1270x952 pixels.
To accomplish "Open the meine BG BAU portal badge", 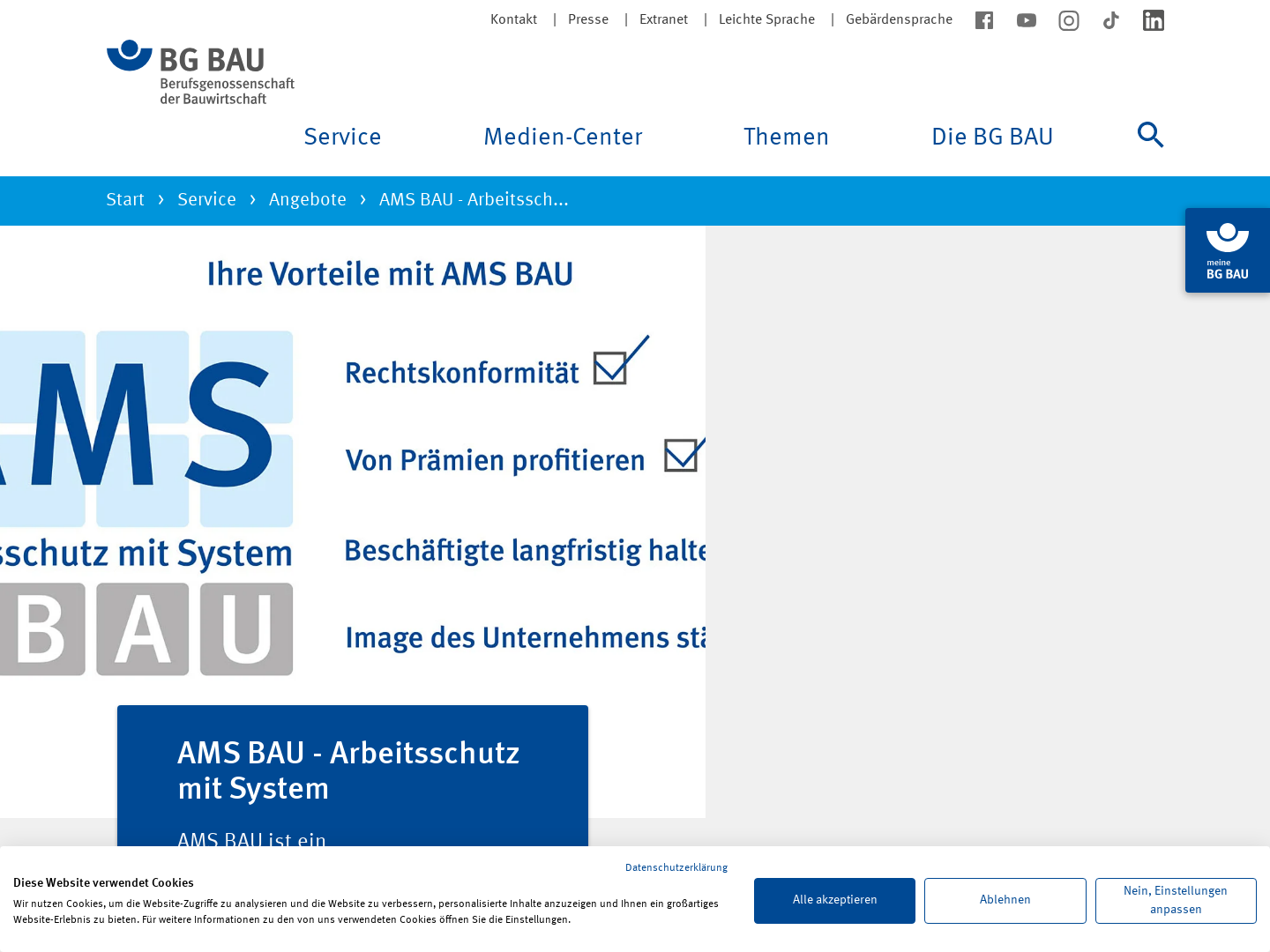I will tap(1228, 250).
